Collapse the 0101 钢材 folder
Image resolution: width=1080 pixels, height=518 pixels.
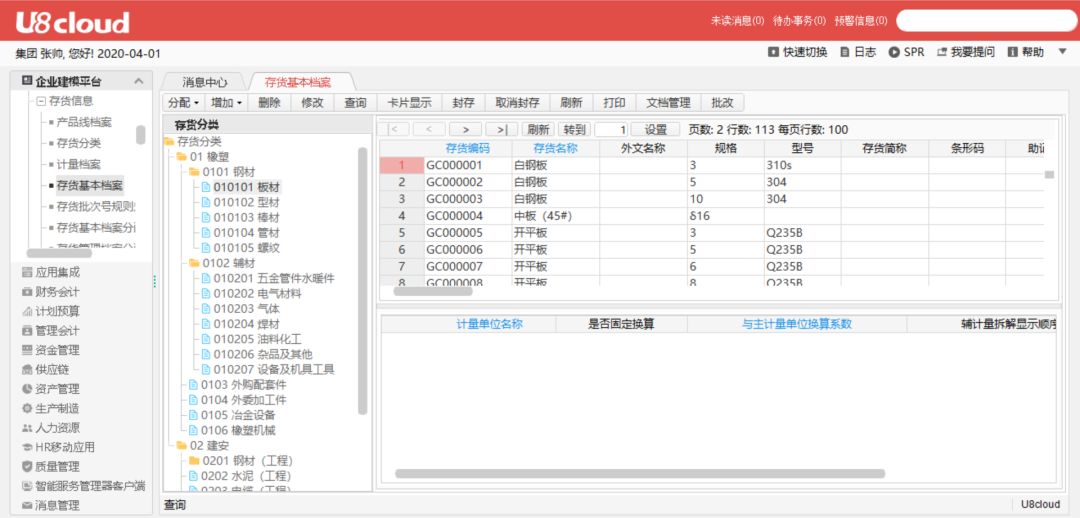pyautogui.click(x=194, y=172)
